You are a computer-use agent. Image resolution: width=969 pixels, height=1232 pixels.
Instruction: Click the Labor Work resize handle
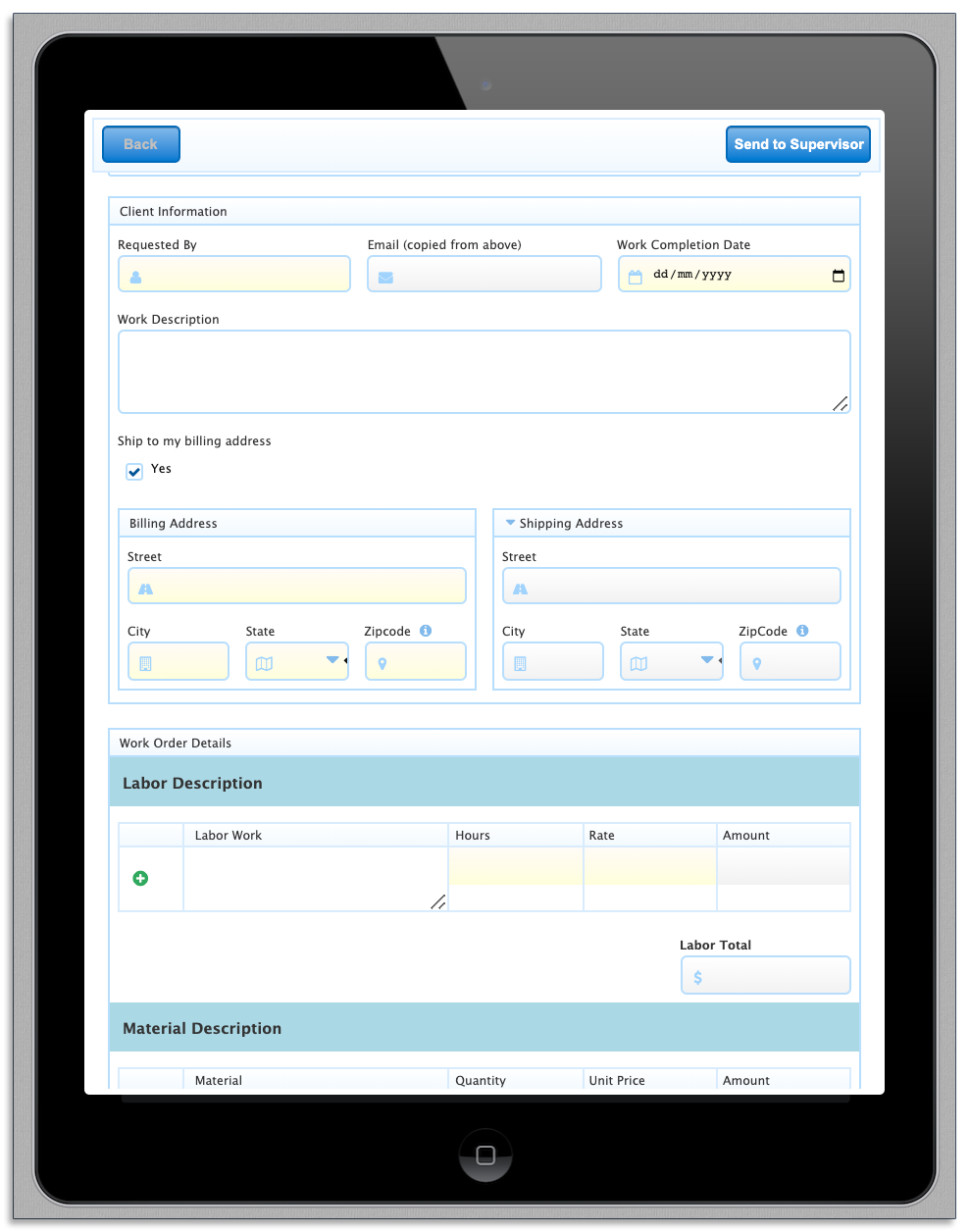pos(438,902)
